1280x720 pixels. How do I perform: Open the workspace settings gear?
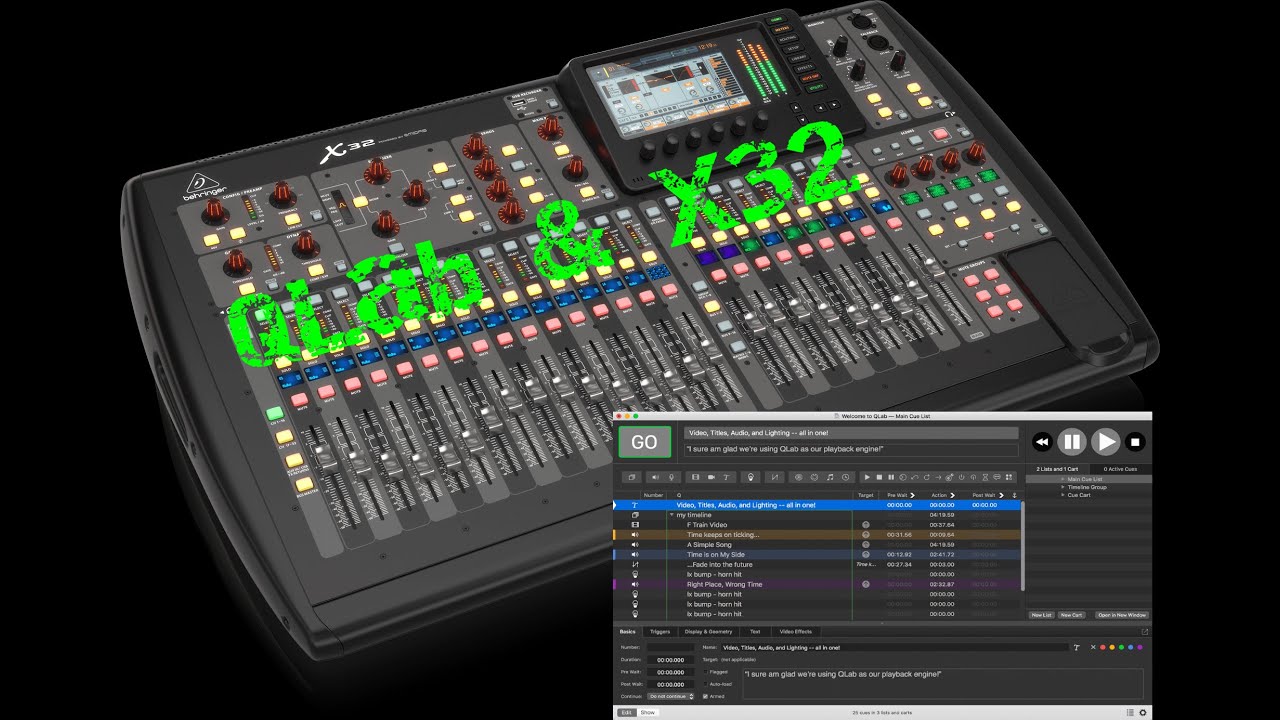tap(1143, 712)
